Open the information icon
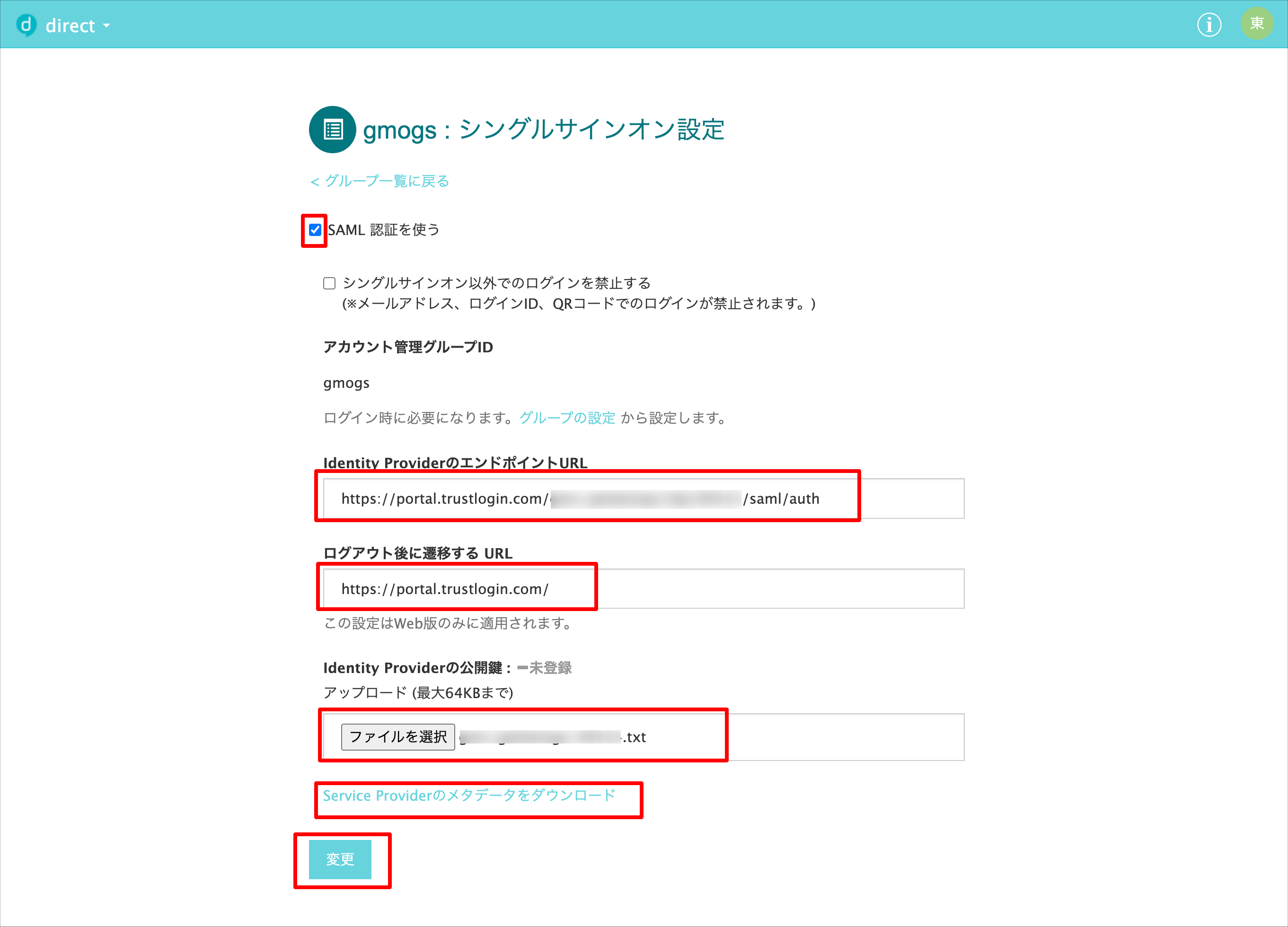This screenshot has height=927, width=1288. 1209,25
